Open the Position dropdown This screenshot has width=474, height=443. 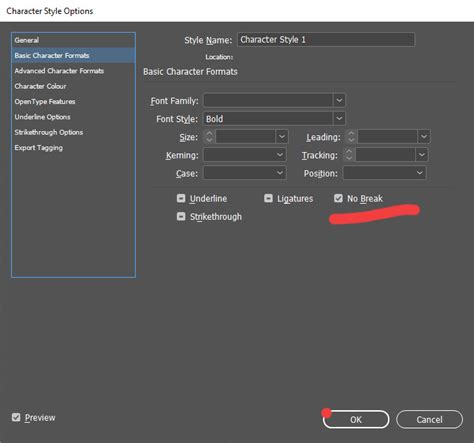385,173
